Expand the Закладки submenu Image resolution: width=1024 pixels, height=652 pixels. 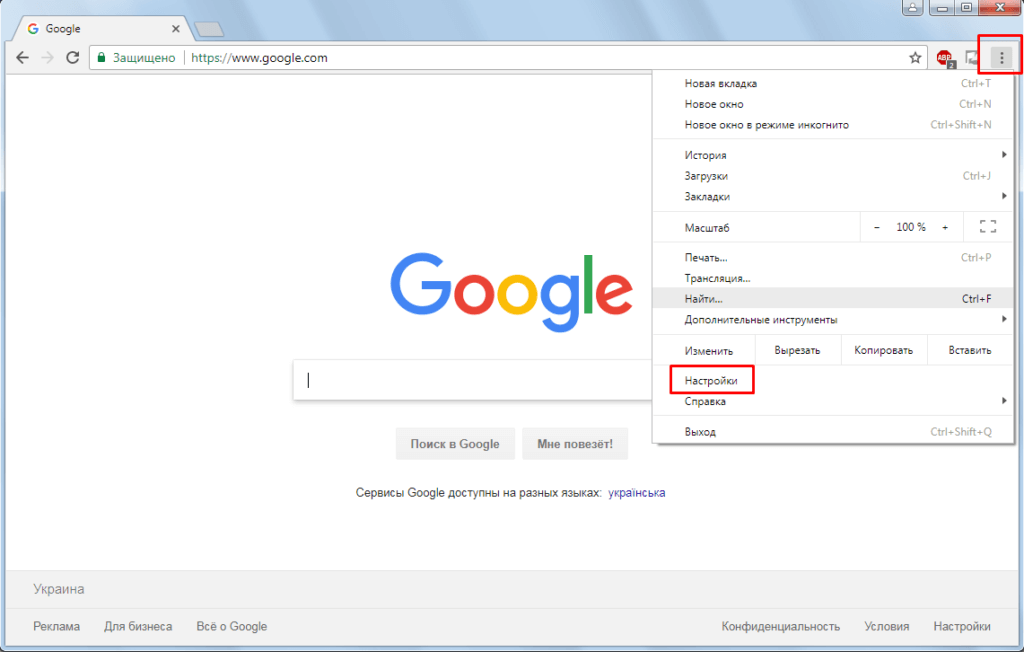click(833, 197)
